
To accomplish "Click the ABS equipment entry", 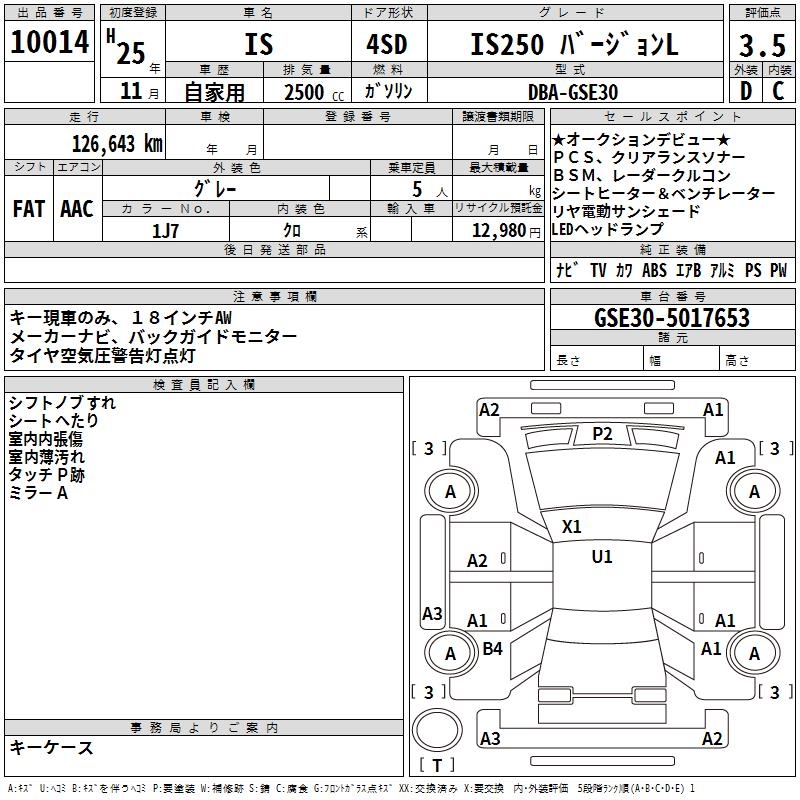I will 654,270.
